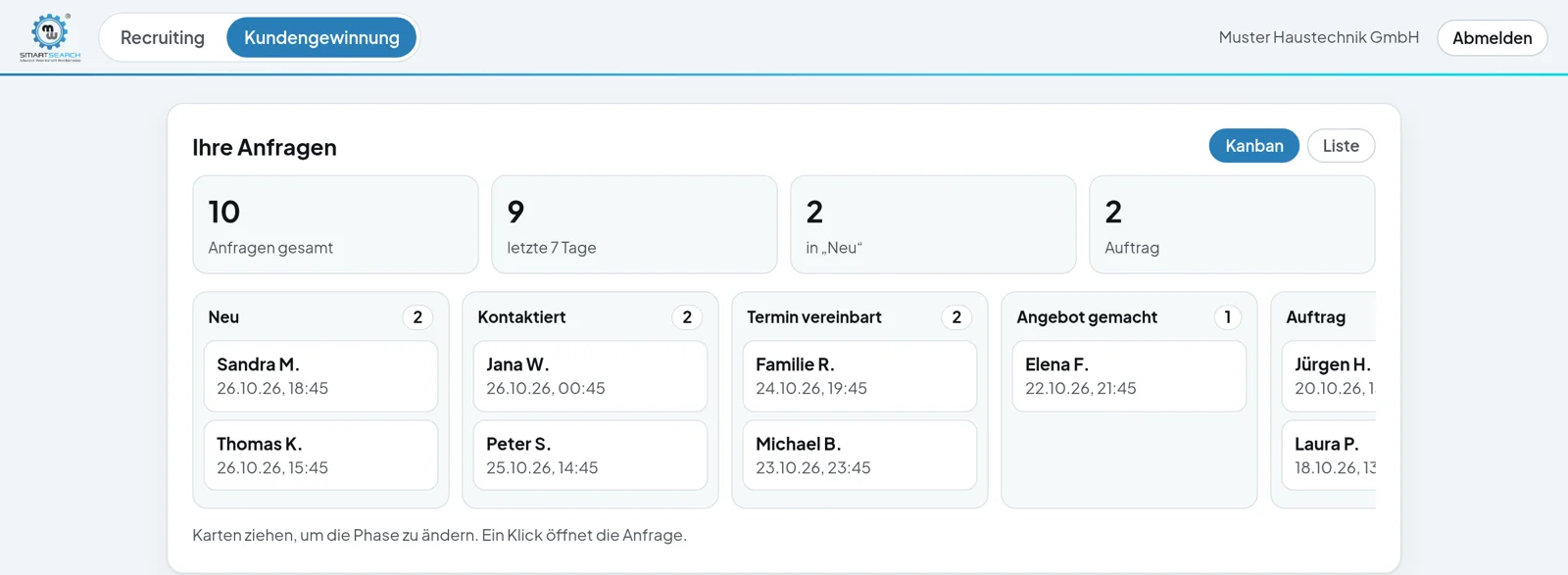Open the Jana W. card

pyautogui.click(x=590, y=376)
